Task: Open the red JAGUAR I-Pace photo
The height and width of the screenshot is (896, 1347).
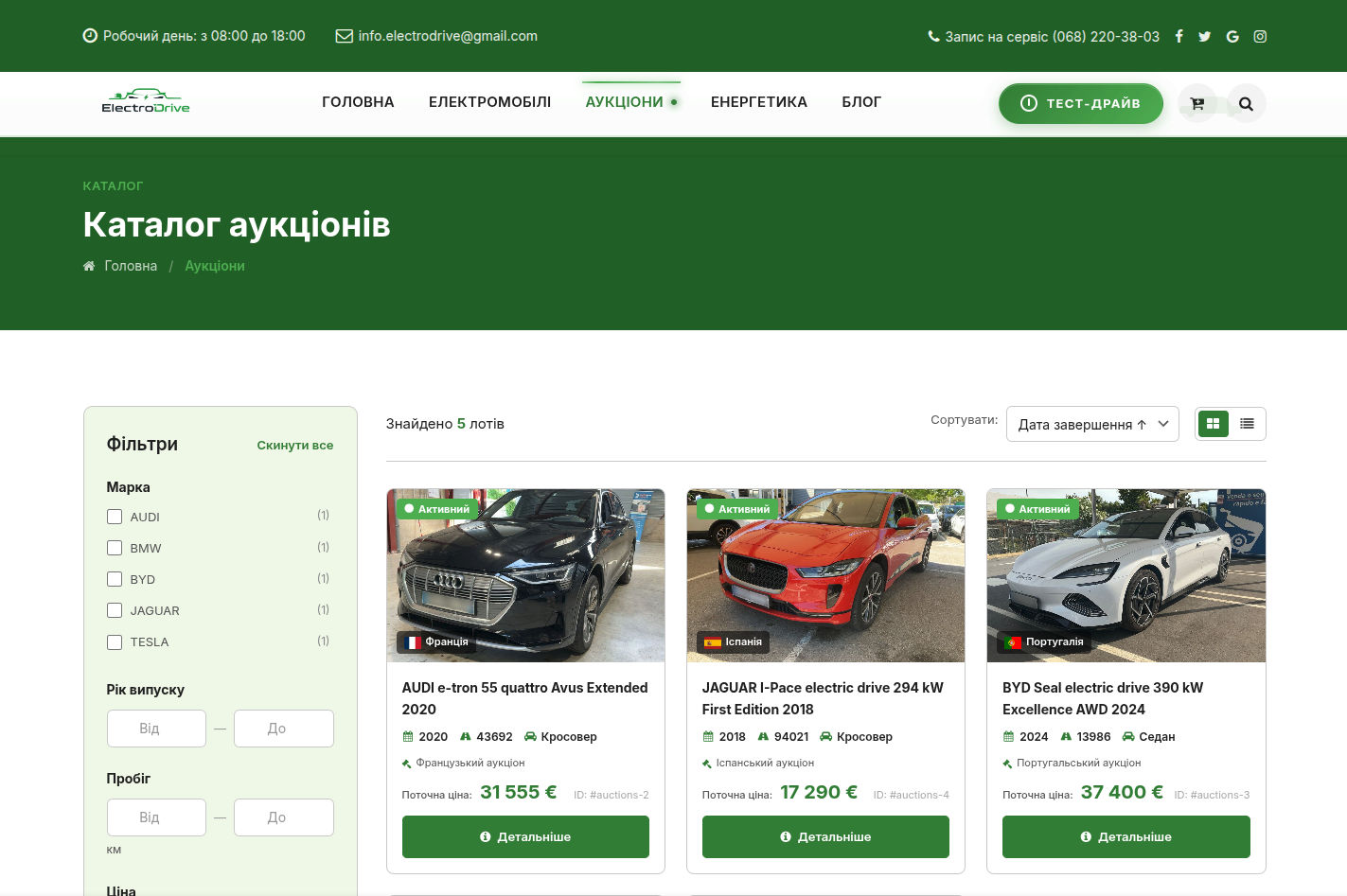Action: [825, 575]
